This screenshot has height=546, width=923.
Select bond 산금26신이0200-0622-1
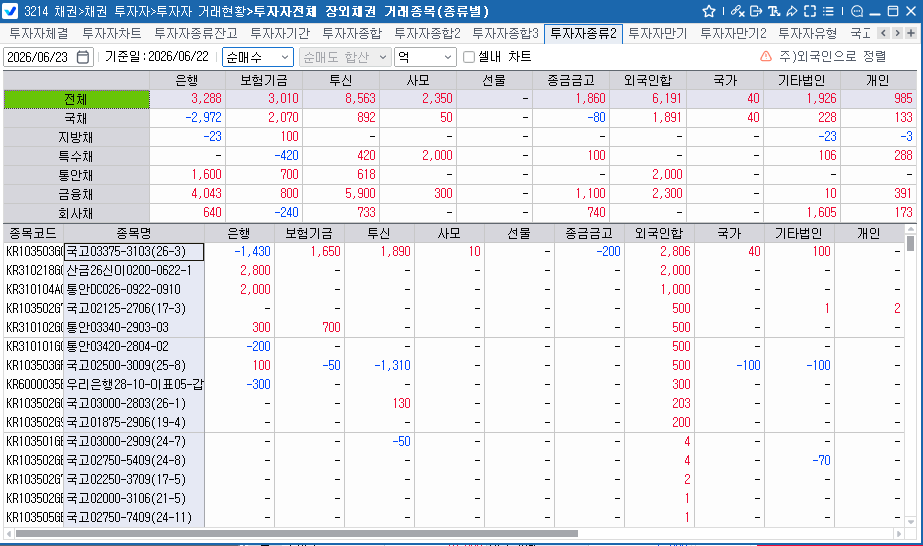pos(134,271)
